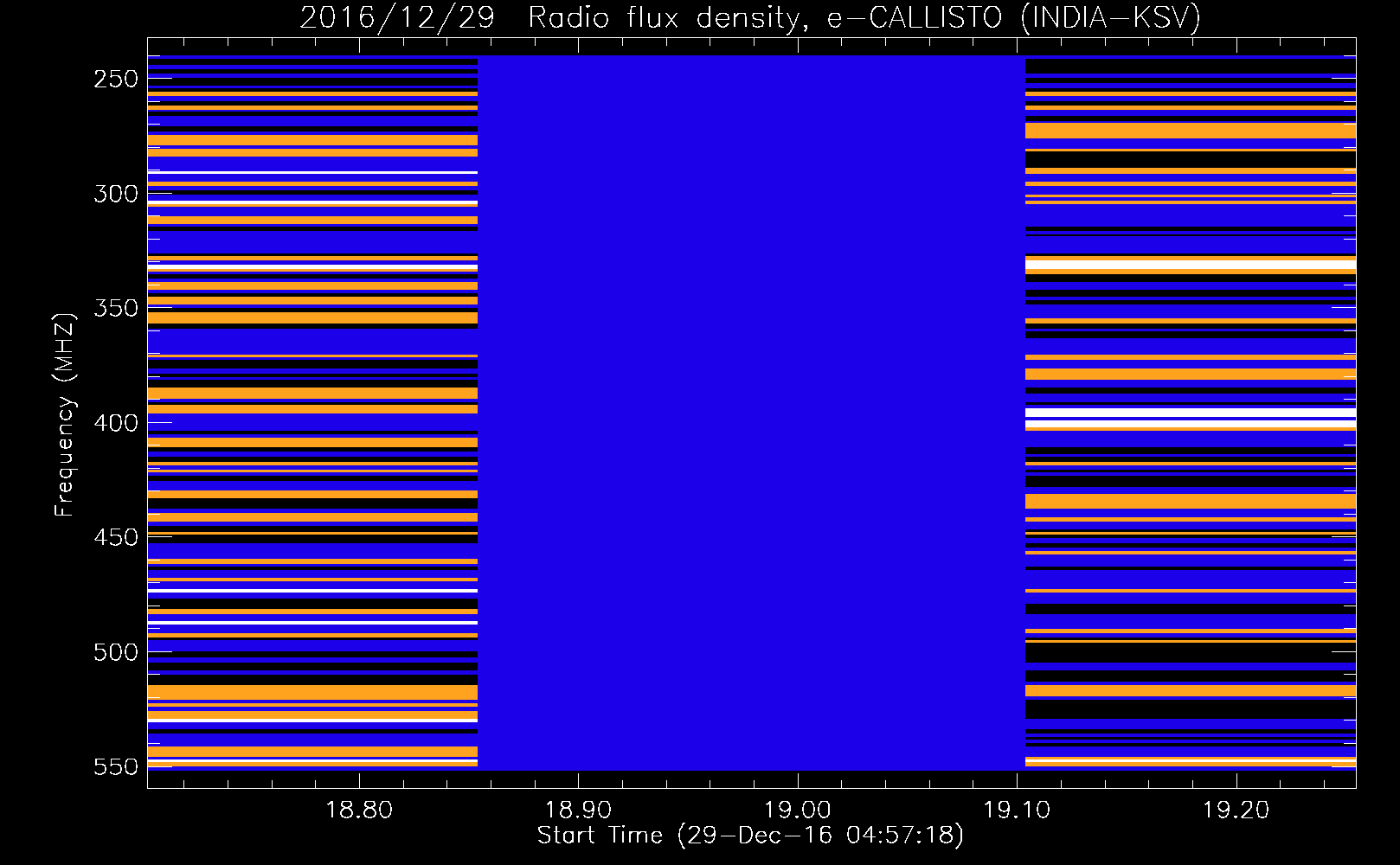Click the 250 frequency tick label
This screenshot has height=865, width=1400.
click(116, 79)
